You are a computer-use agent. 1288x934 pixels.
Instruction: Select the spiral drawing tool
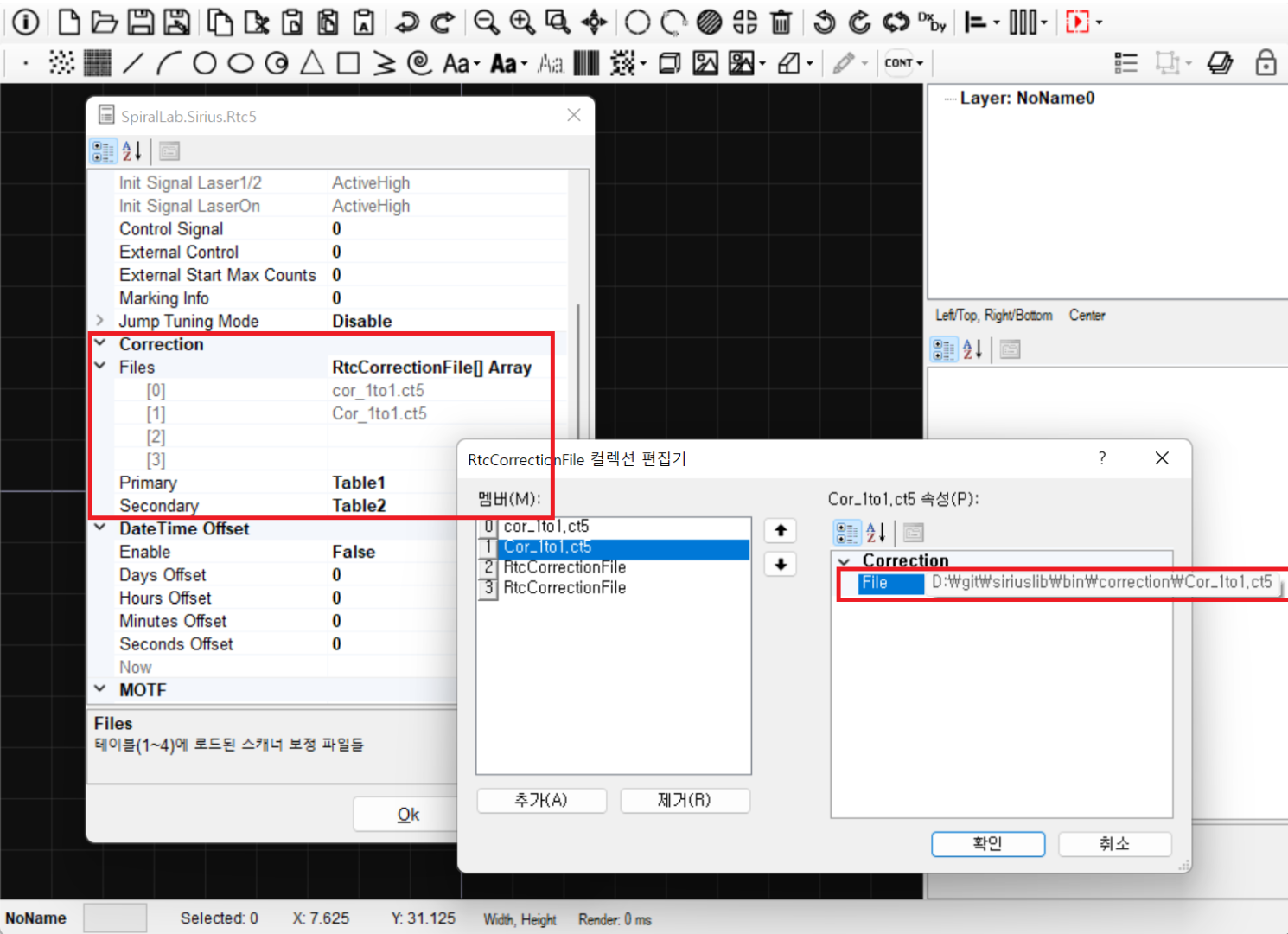point(419,63)
